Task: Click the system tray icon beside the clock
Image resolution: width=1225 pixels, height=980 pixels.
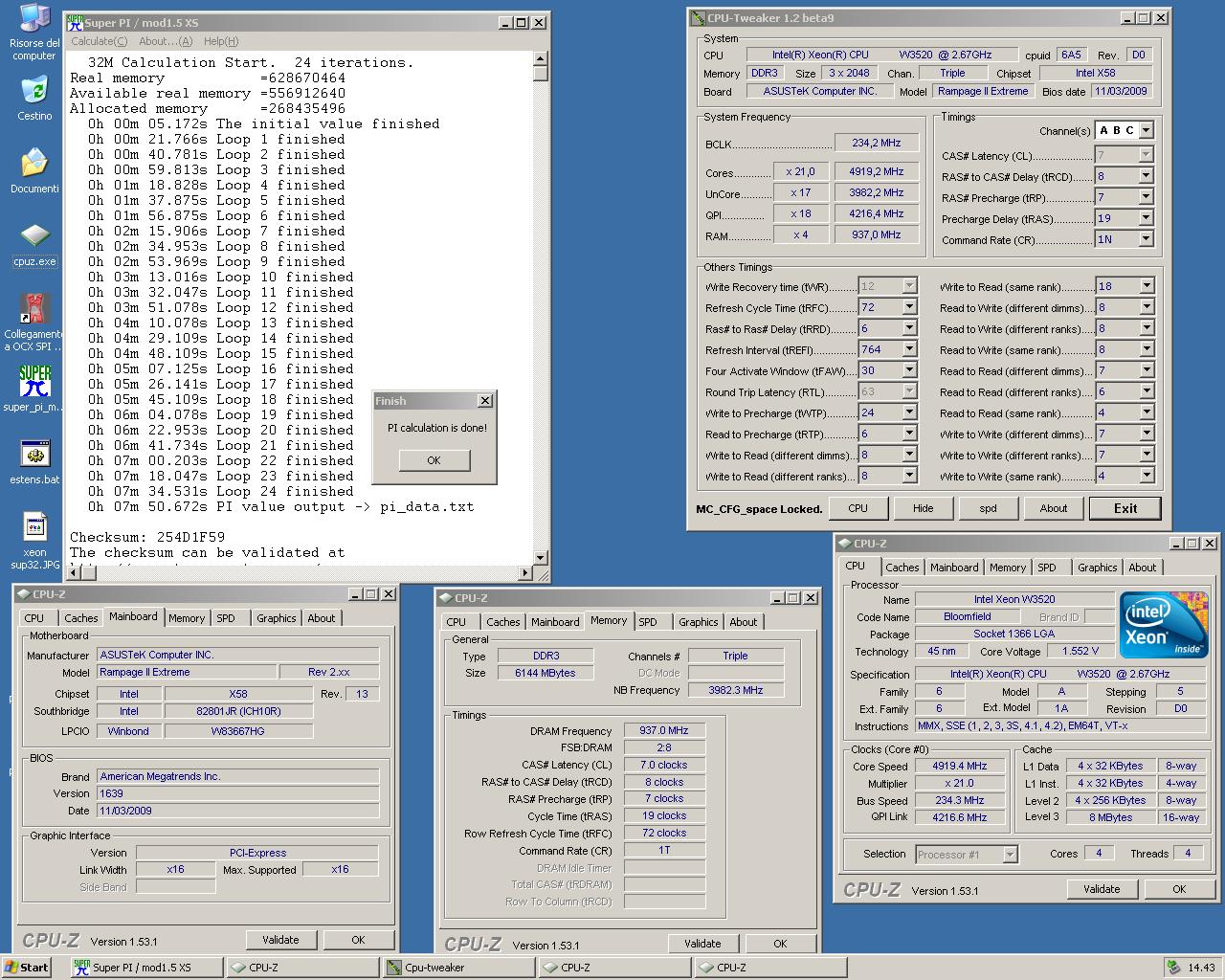Action: (x=1174, y=968)
